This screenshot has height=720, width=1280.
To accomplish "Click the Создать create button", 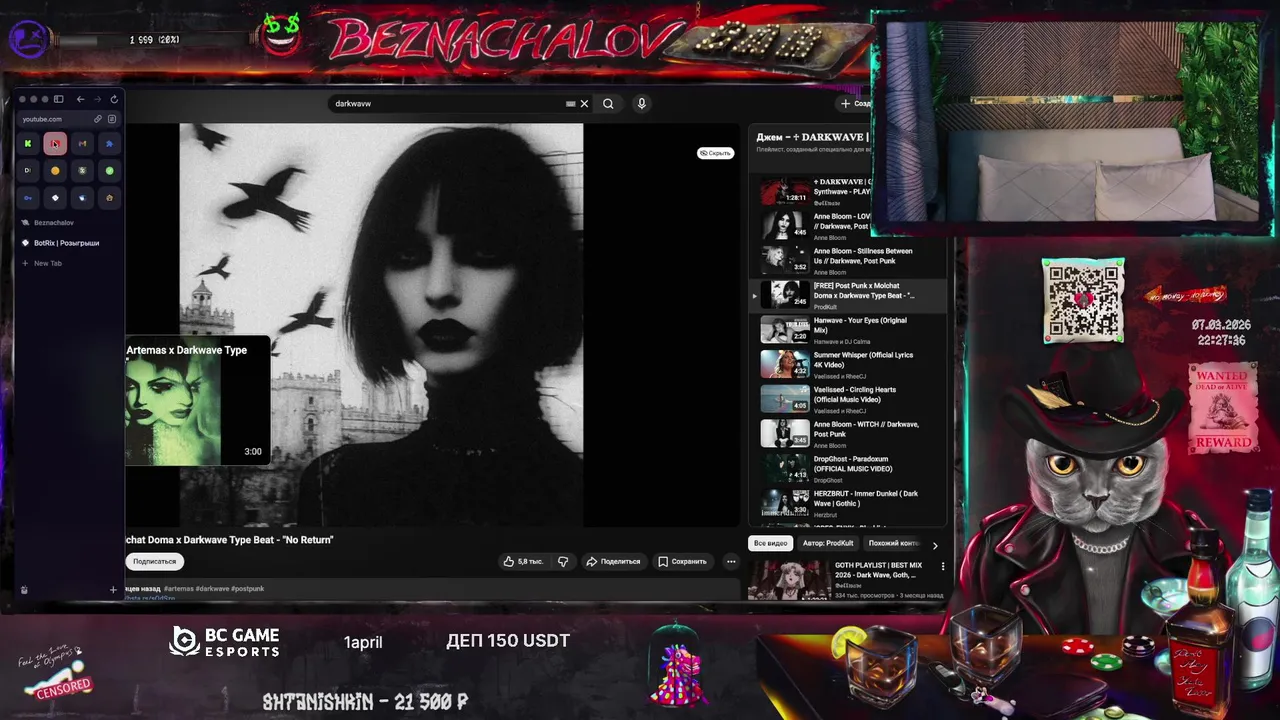I will pos(856,104).
